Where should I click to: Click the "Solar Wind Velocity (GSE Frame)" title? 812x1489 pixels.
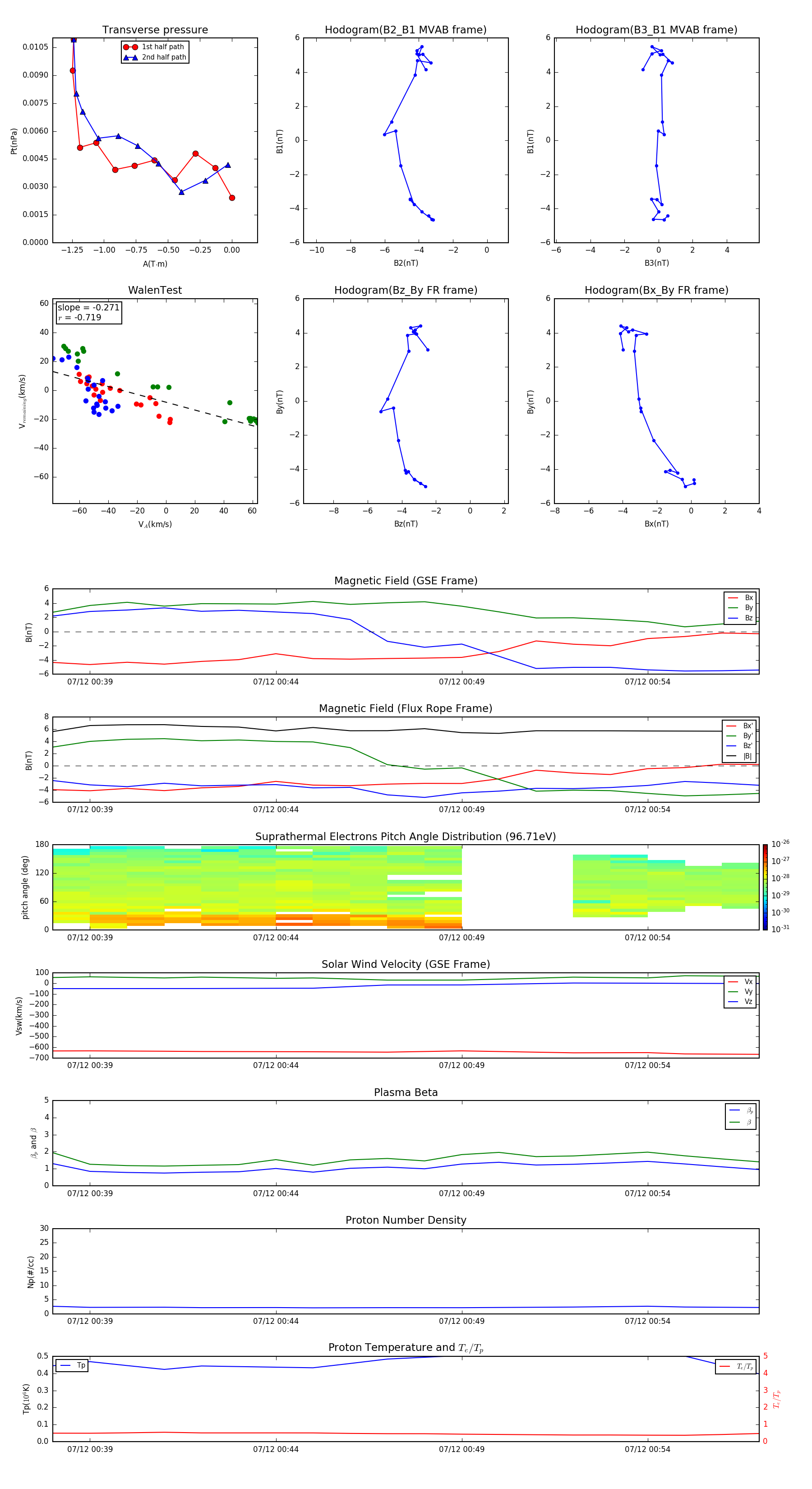406,965
